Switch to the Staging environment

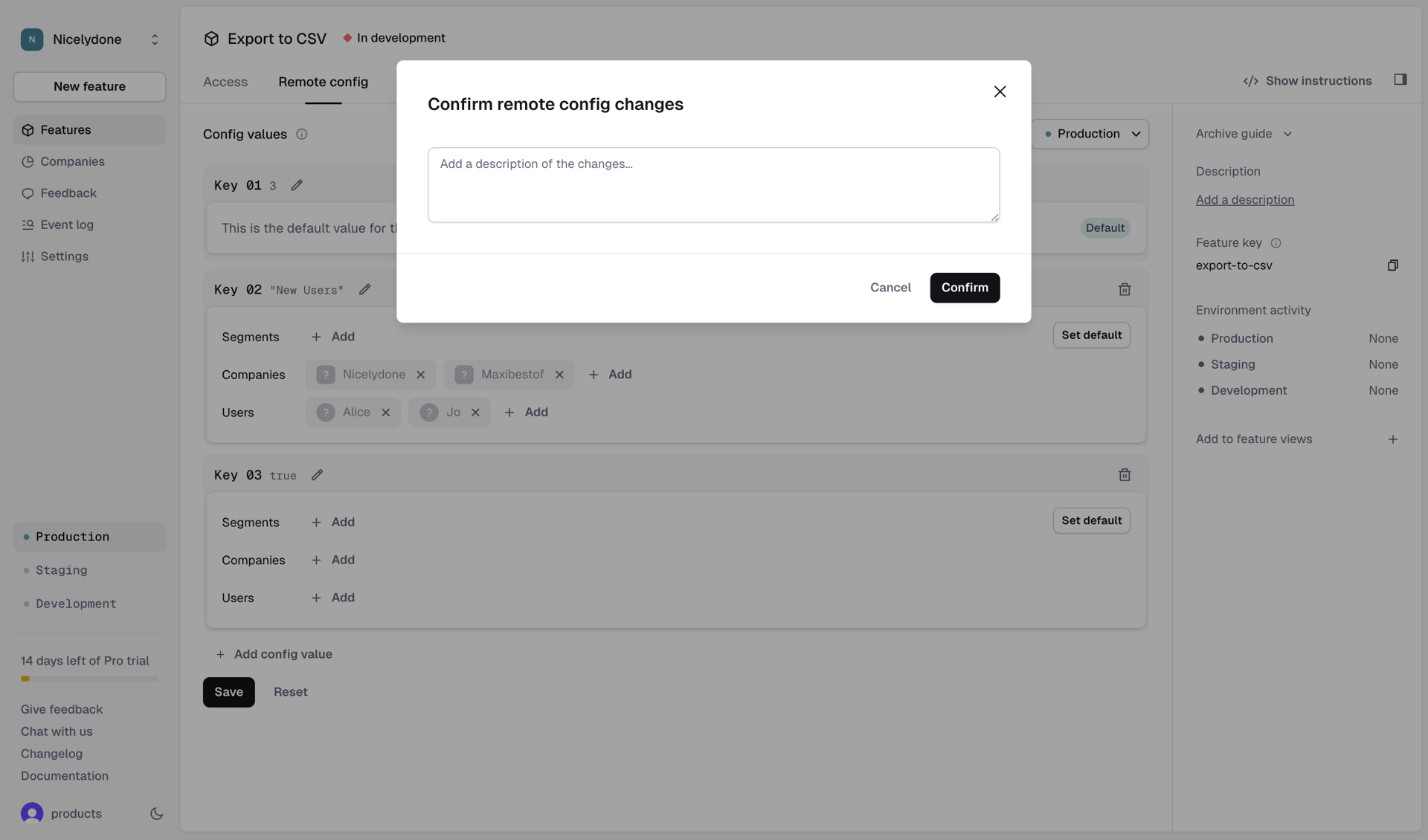(60, 570)
